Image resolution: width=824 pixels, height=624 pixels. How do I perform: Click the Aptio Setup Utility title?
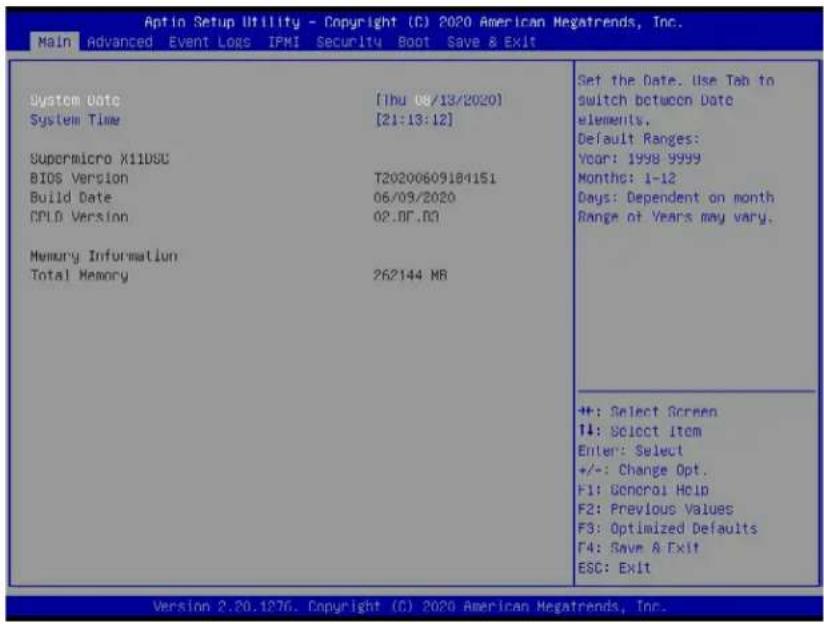(x=413, y=23)
